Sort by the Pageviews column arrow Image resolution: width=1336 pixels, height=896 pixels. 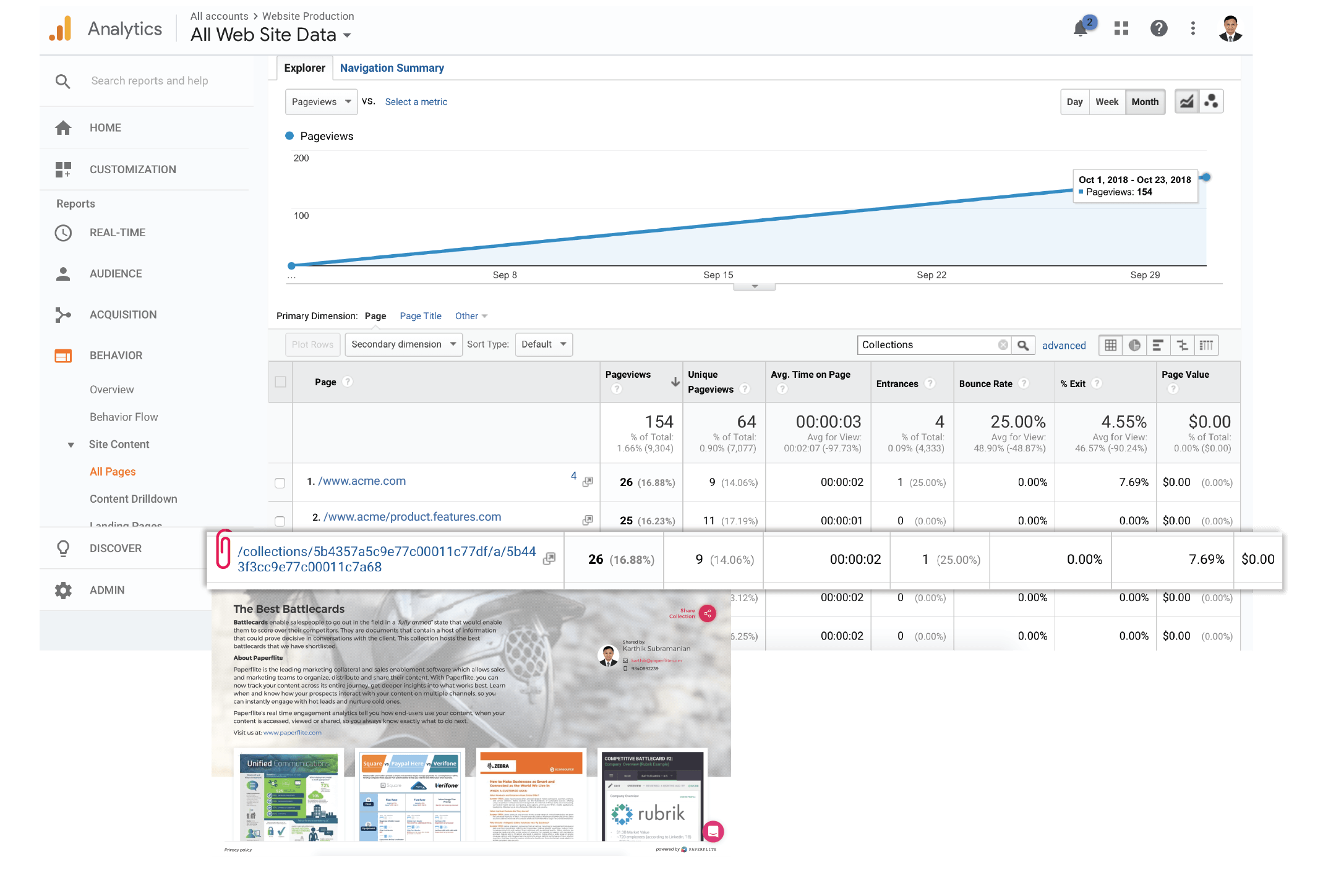[x=675, y=382]
